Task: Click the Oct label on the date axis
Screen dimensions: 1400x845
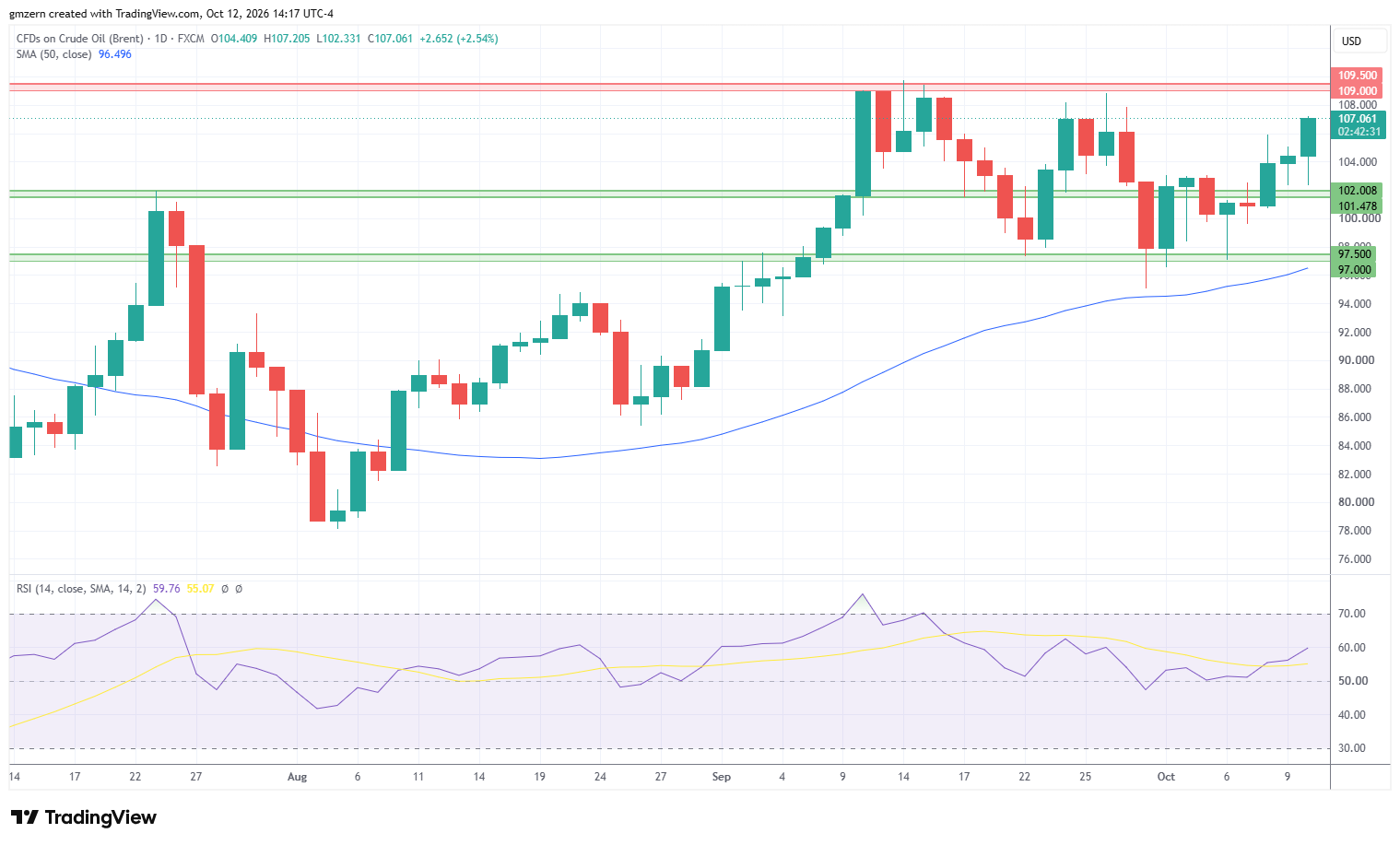Action: (1166, 777)
